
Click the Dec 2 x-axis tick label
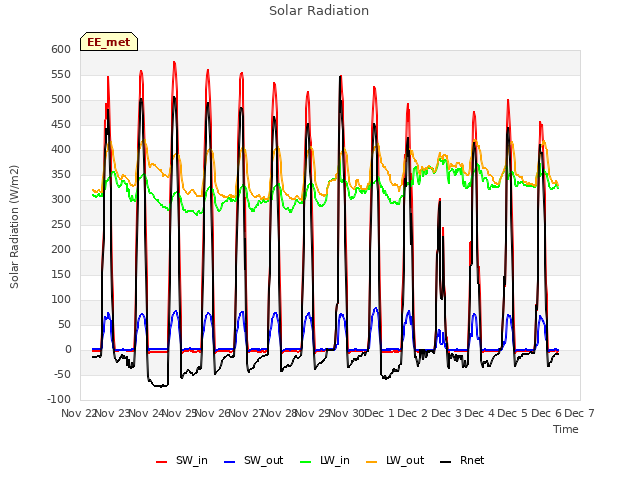click(413, 413)
